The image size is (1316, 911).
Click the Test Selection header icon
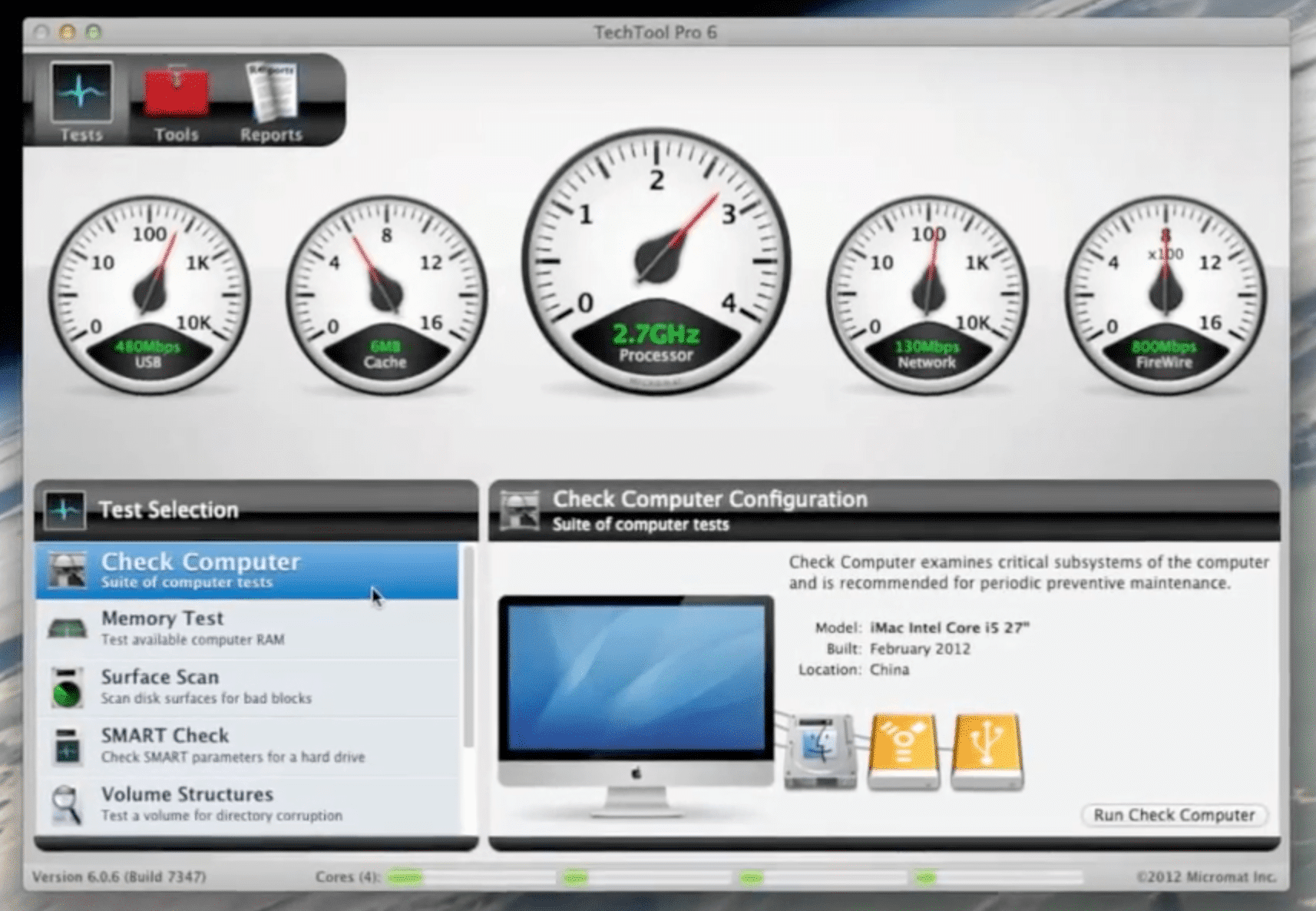pyautogui.click(x=64, y=510)
